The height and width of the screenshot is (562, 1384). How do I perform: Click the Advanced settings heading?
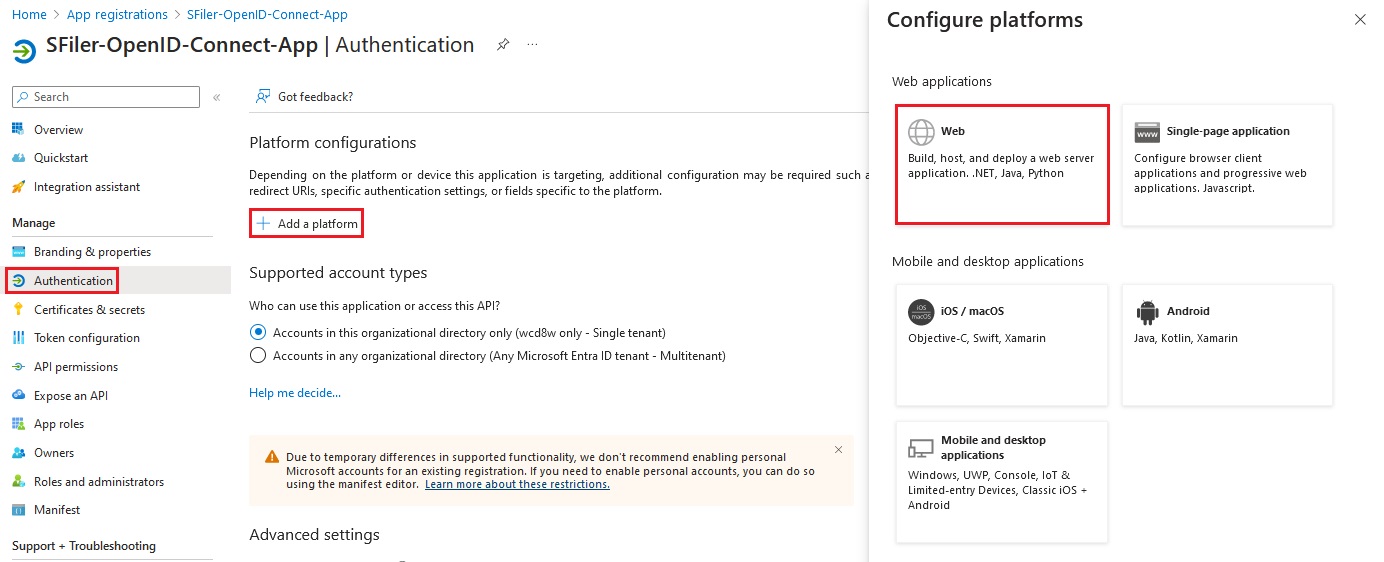click(x=314, y=535)
